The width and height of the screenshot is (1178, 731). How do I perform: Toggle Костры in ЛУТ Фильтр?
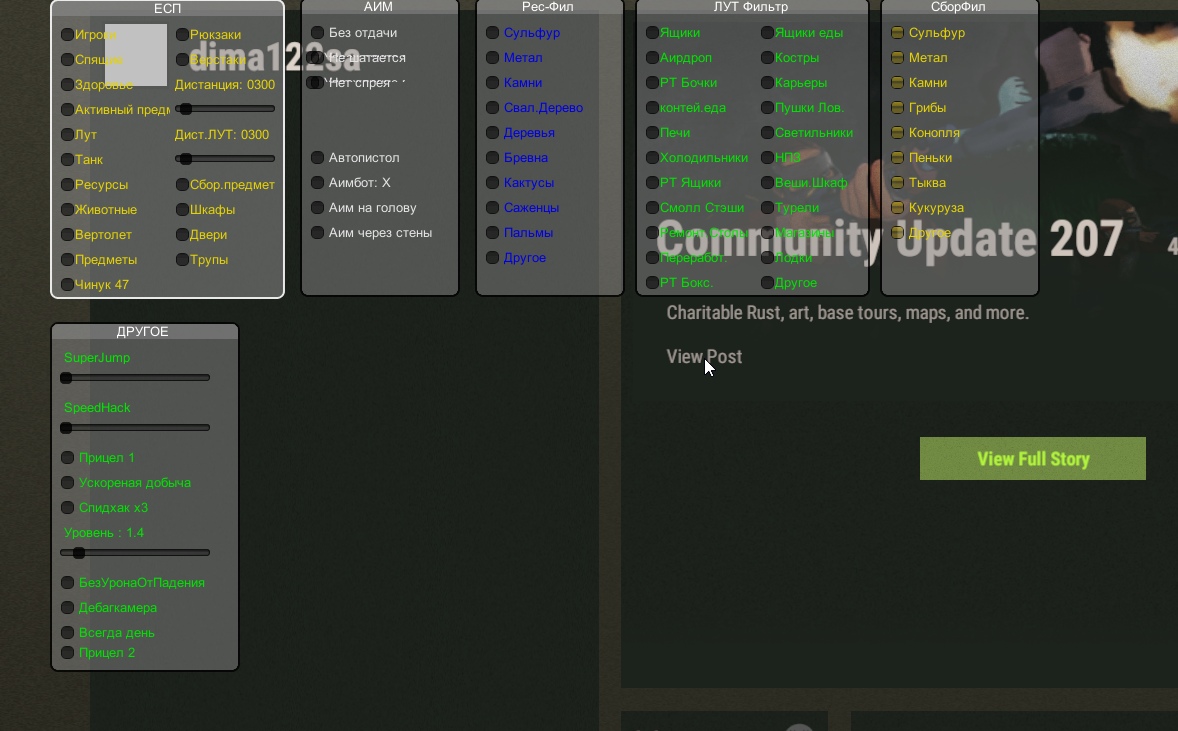[x=767, y=58]
